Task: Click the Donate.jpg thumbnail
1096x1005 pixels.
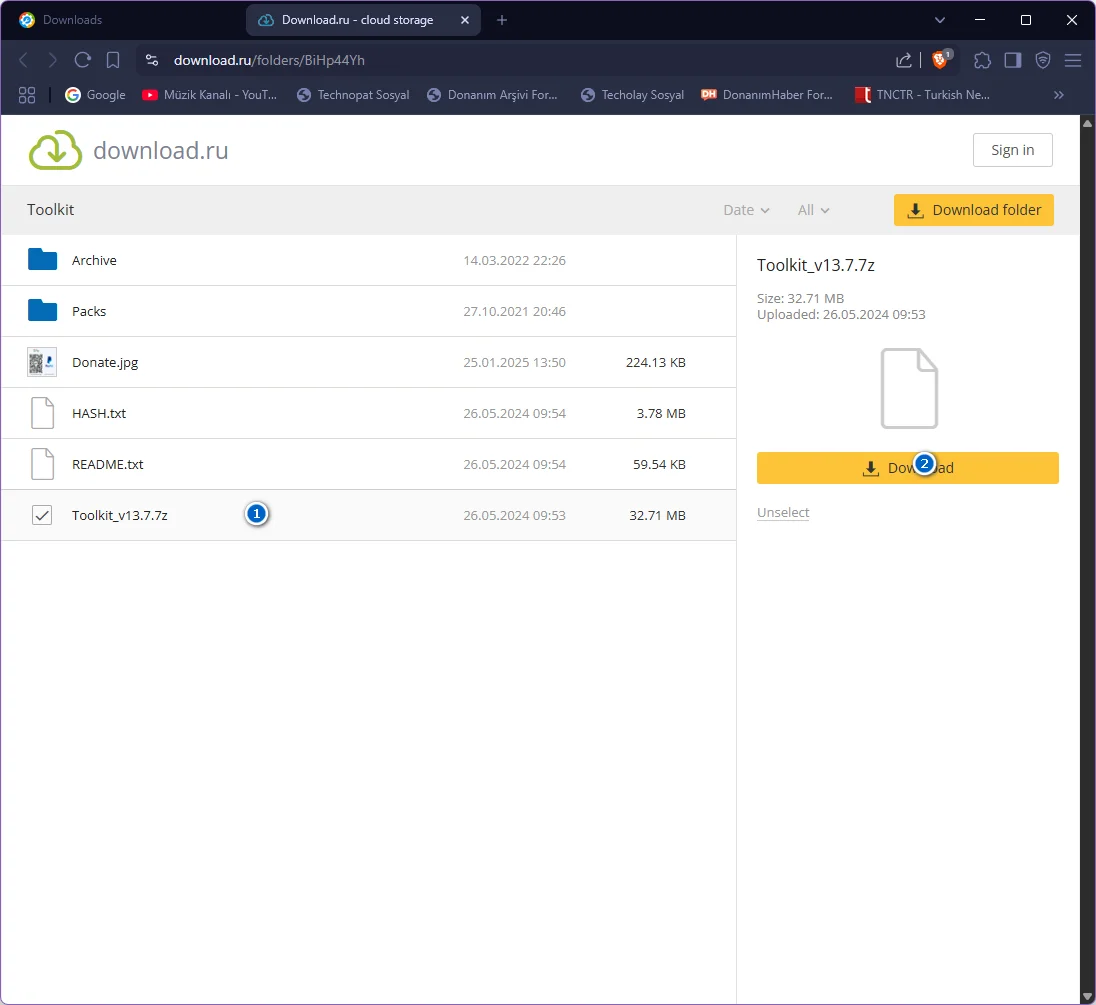Action: (x=42, y=362)
